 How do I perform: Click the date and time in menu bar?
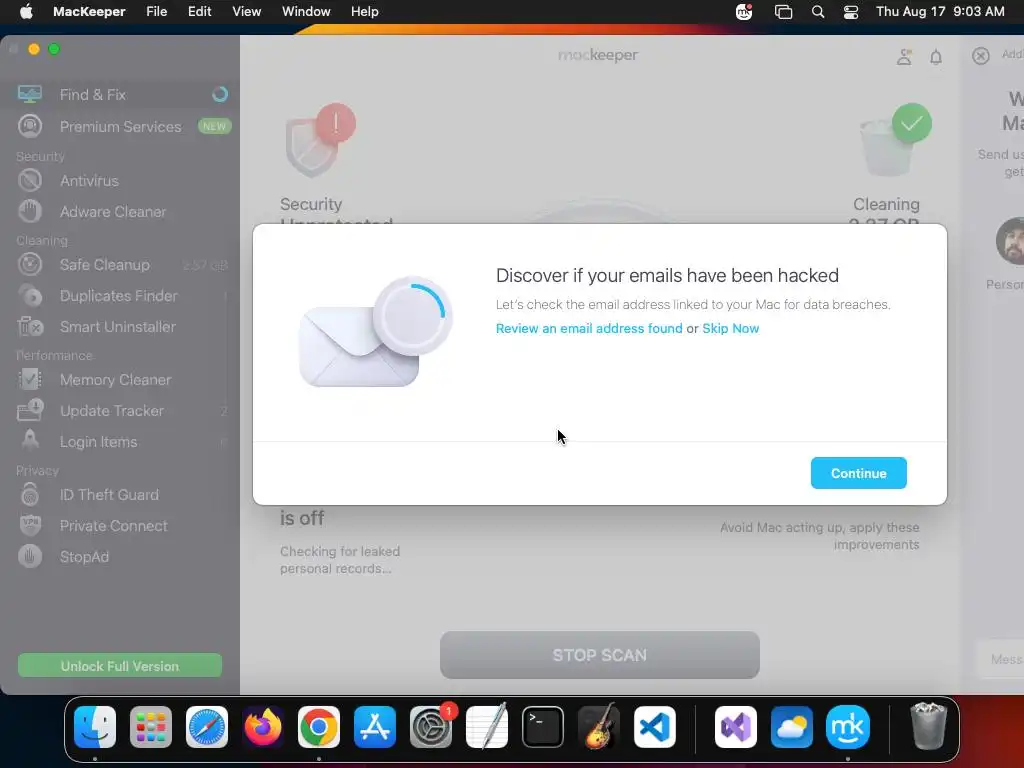tap(940, 11)
